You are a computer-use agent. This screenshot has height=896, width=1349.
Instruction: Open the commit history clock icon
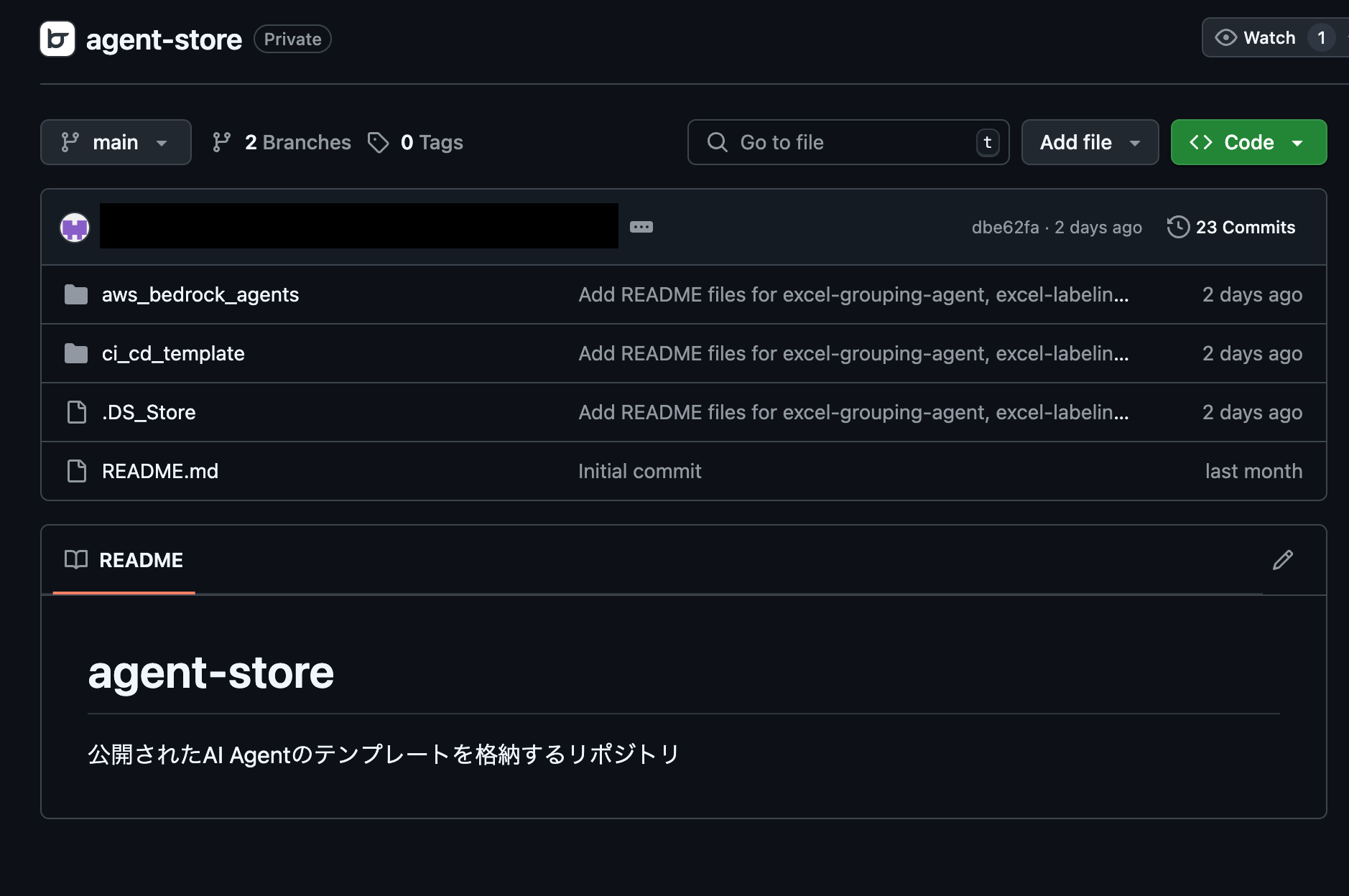click(x=1177, y=227)
